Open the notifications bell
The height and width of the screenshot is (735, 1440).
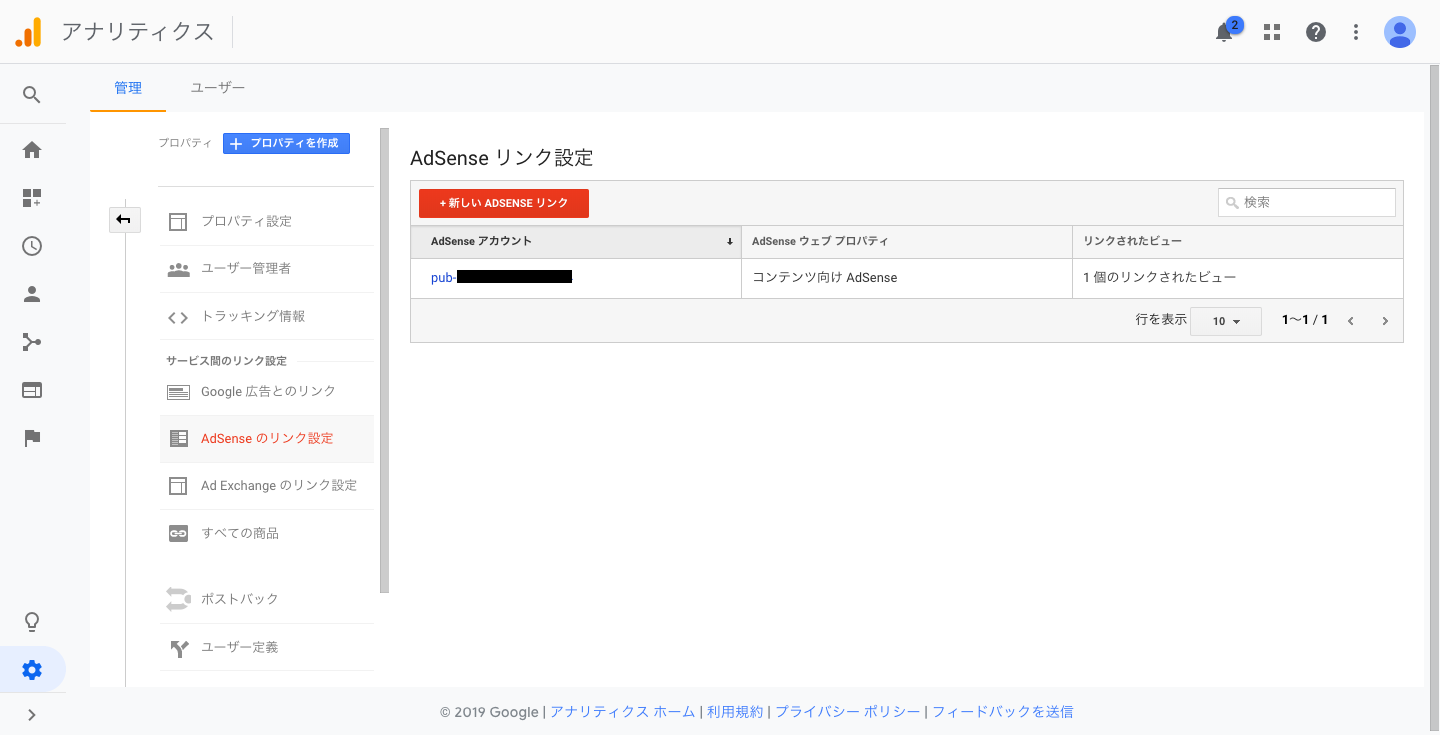[x=1224, y=32]
